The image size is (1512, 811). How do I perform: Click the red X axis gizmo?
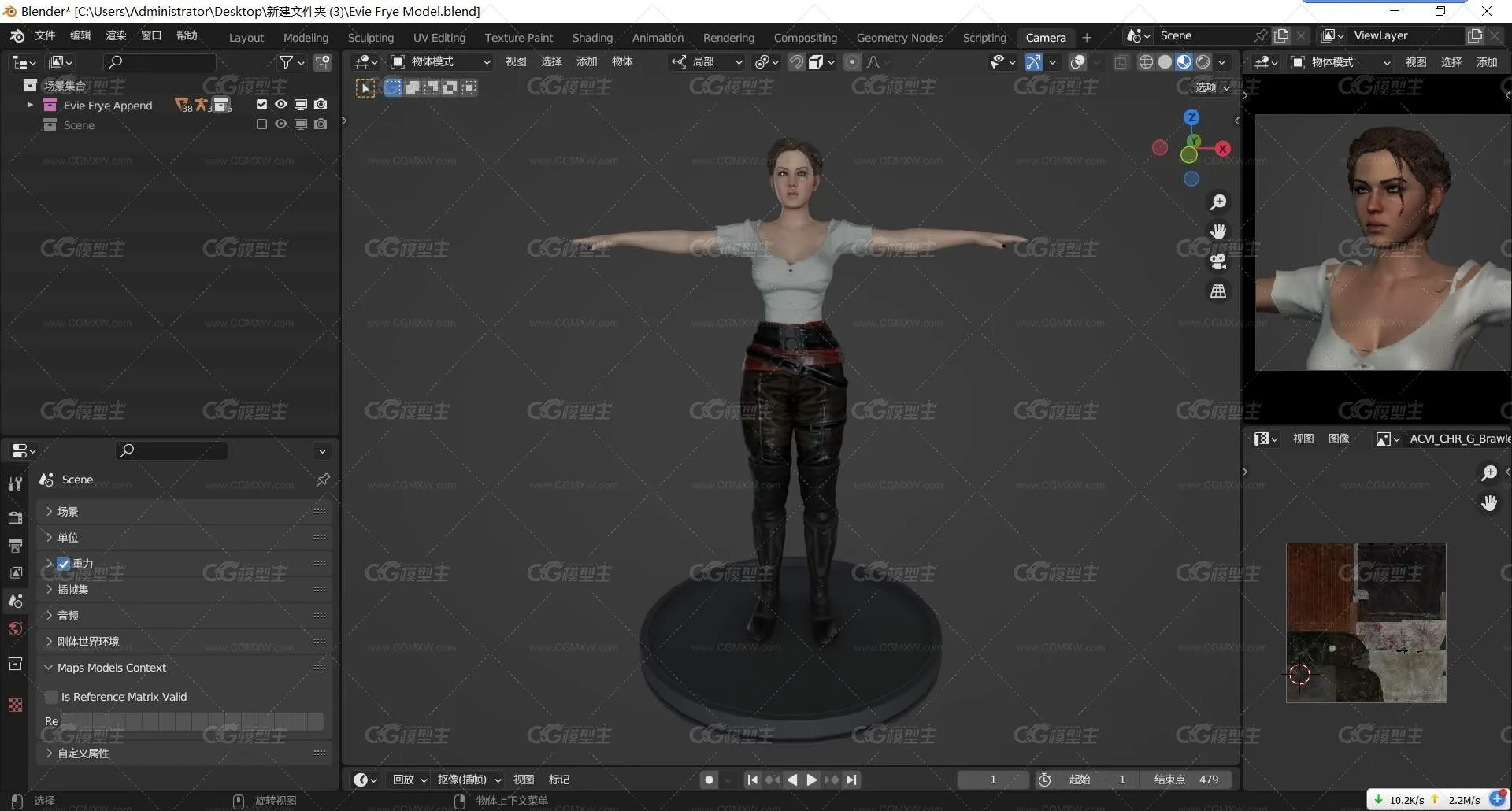1222,148
